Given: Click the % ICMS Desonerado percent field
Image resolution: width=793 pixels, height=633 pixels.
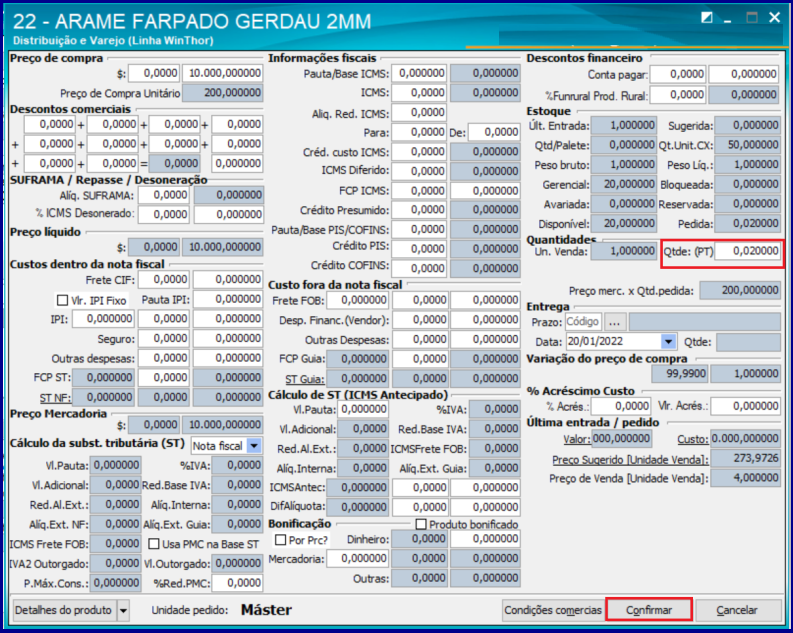Looking at the screenshot, I should coord(165,214).
